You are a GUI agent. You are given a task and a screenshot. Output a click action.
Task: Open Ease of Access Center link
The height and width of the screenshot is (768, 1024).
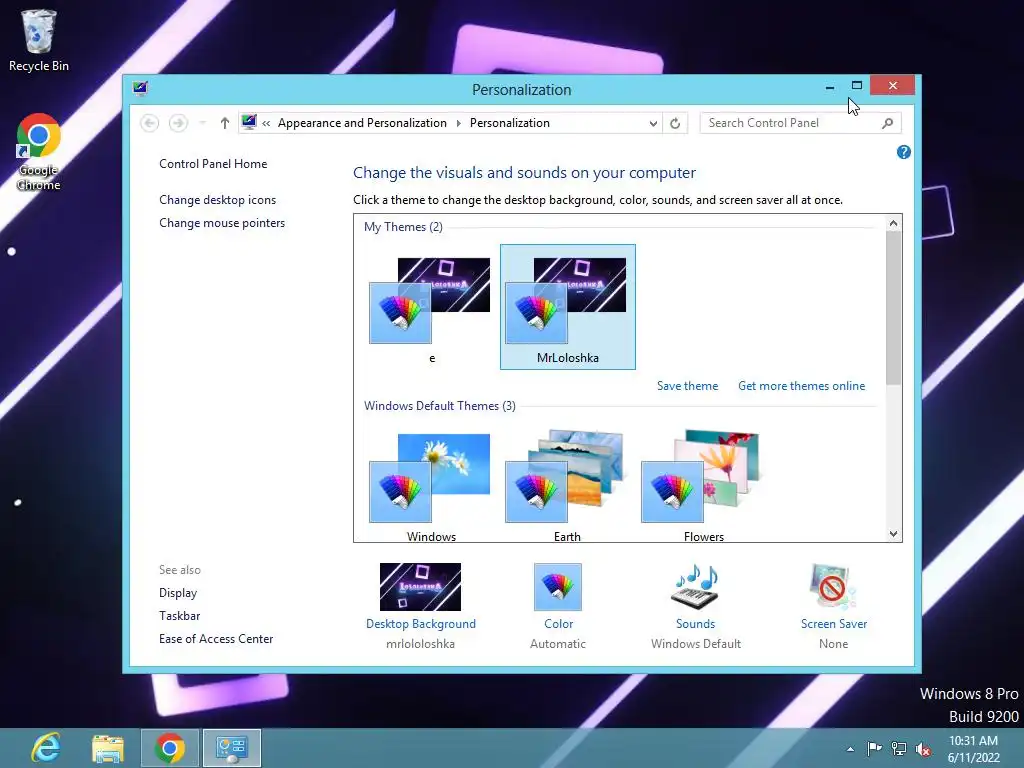tap(216, 639)
